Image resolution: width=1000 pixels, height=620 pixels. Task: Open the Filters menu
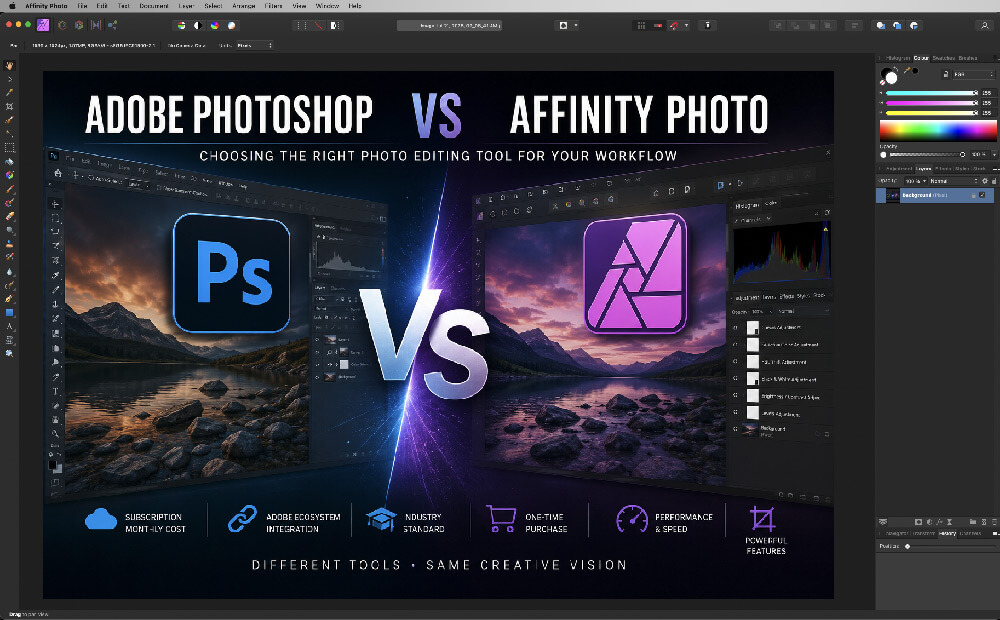[x=274, y=6]
